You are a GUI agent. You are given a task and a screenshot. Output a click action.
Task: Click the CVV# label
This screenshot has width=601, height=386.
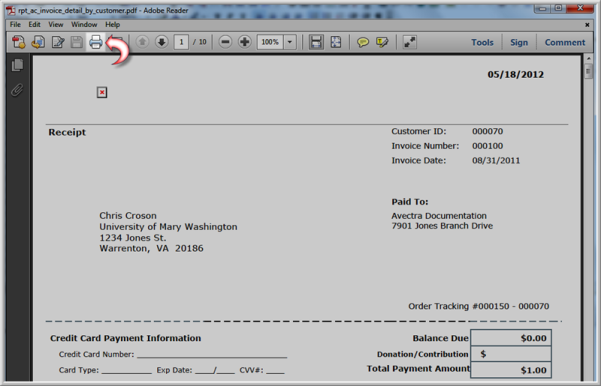[x=251, y=370]
